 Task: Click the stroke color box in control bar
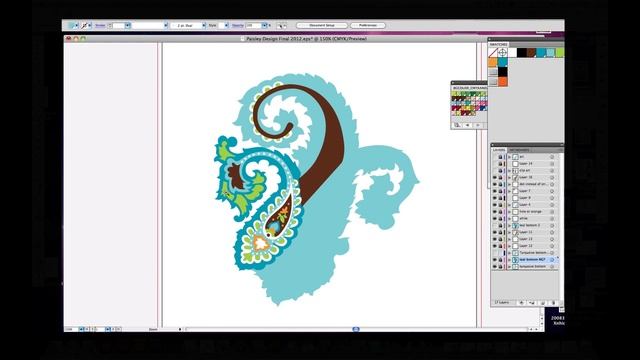coord(84,25)
